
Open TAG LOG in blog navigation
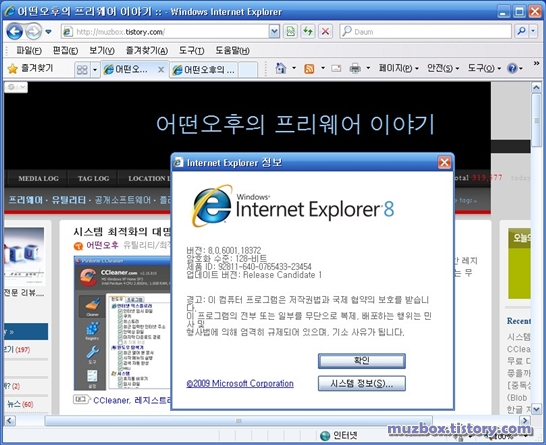[x=93, y=178]
